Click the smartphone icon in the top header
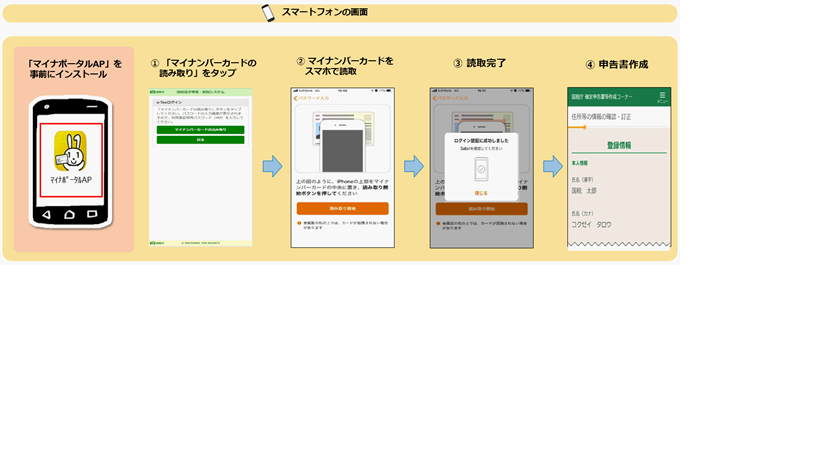819x460 pixels. pyautogui.click(x=268, y=13)
